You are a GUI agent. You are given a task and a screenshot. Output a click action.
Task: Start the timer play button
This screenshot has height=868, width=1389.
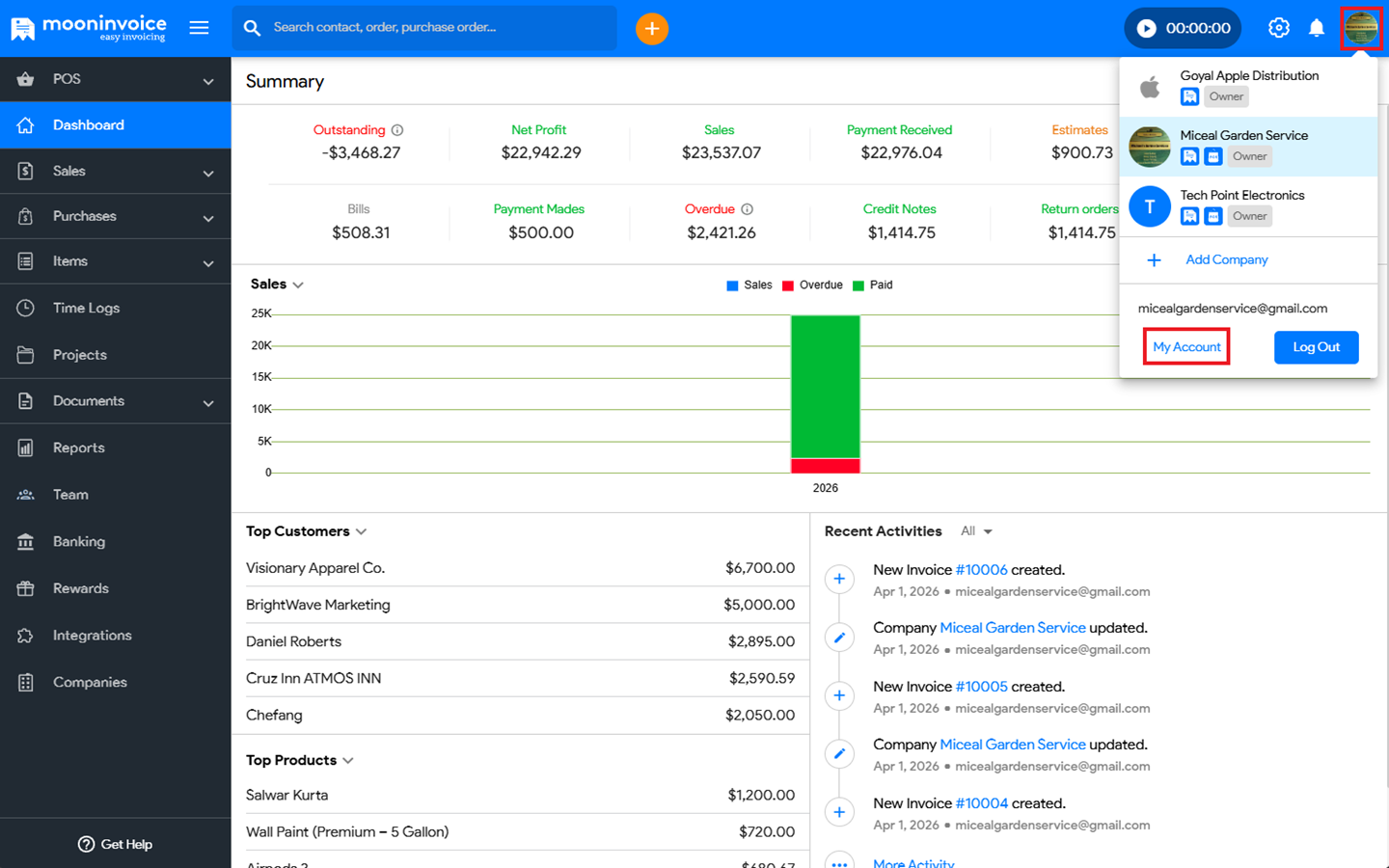(1146, 28)
